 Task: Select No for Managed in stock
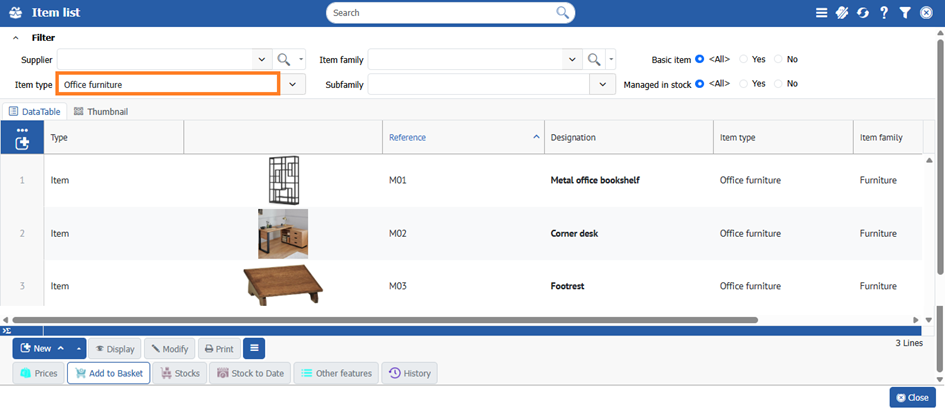point(779,84)
